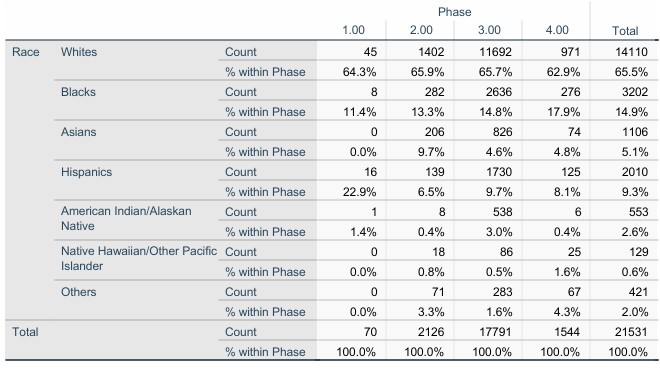The width and height of the screenshot is (660, 372).
Task: Click the Phase 4.00 column header
Action: pyautogui.click(x=557, y=30)
